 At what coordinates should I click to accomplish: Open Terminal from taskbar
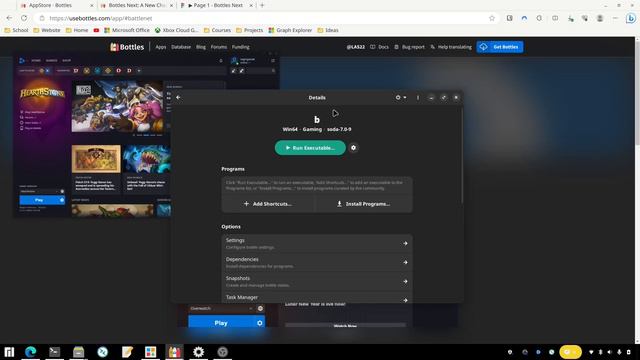(x=54, y=352)
